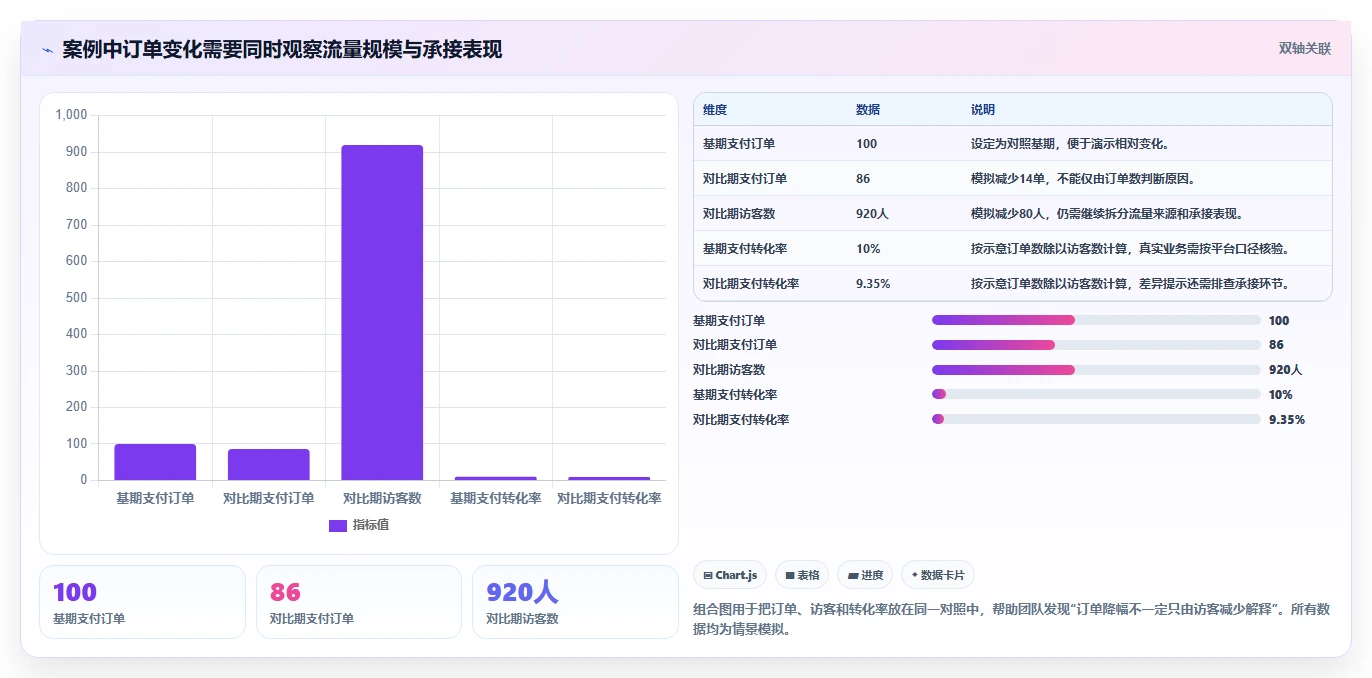Click the tallest chart bar, for 对比期访客数
1372x678 pixels.
382,312
